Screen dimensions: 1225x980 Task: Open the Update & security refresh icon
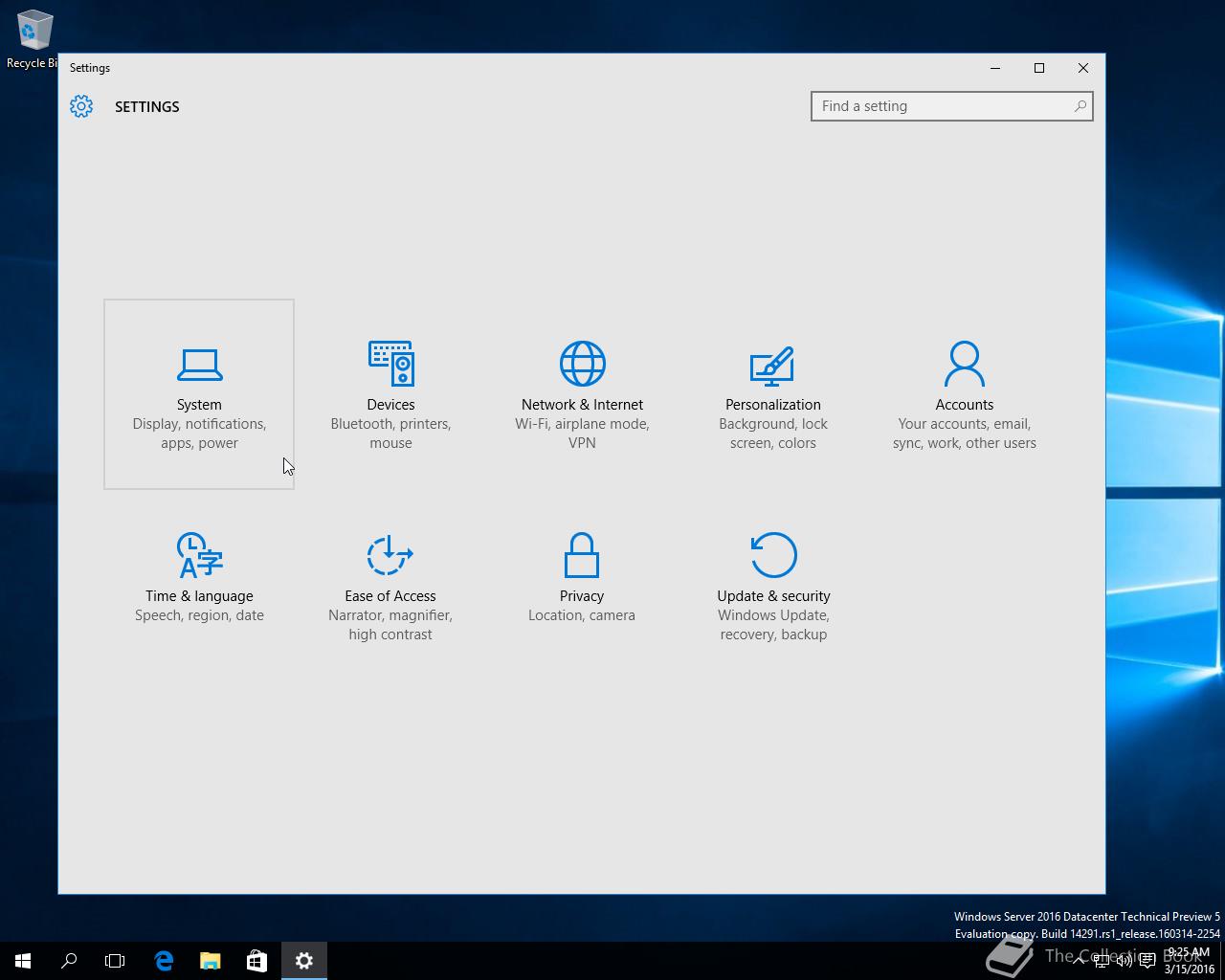click(x=773, y=555)
